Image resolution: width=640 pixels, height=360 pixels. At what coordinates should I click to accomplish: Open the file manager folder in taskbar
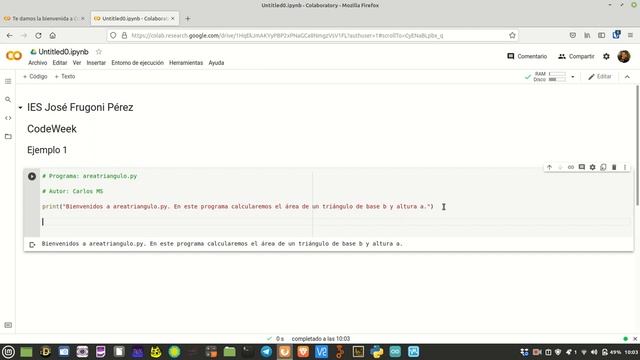[x=229, y=352]
